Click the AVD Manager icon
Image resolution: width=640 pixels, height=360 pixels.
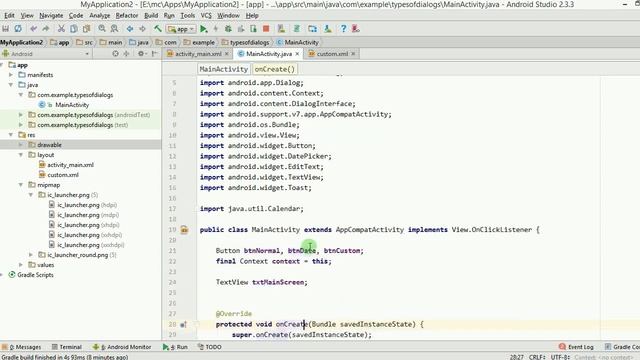point(281,29)
